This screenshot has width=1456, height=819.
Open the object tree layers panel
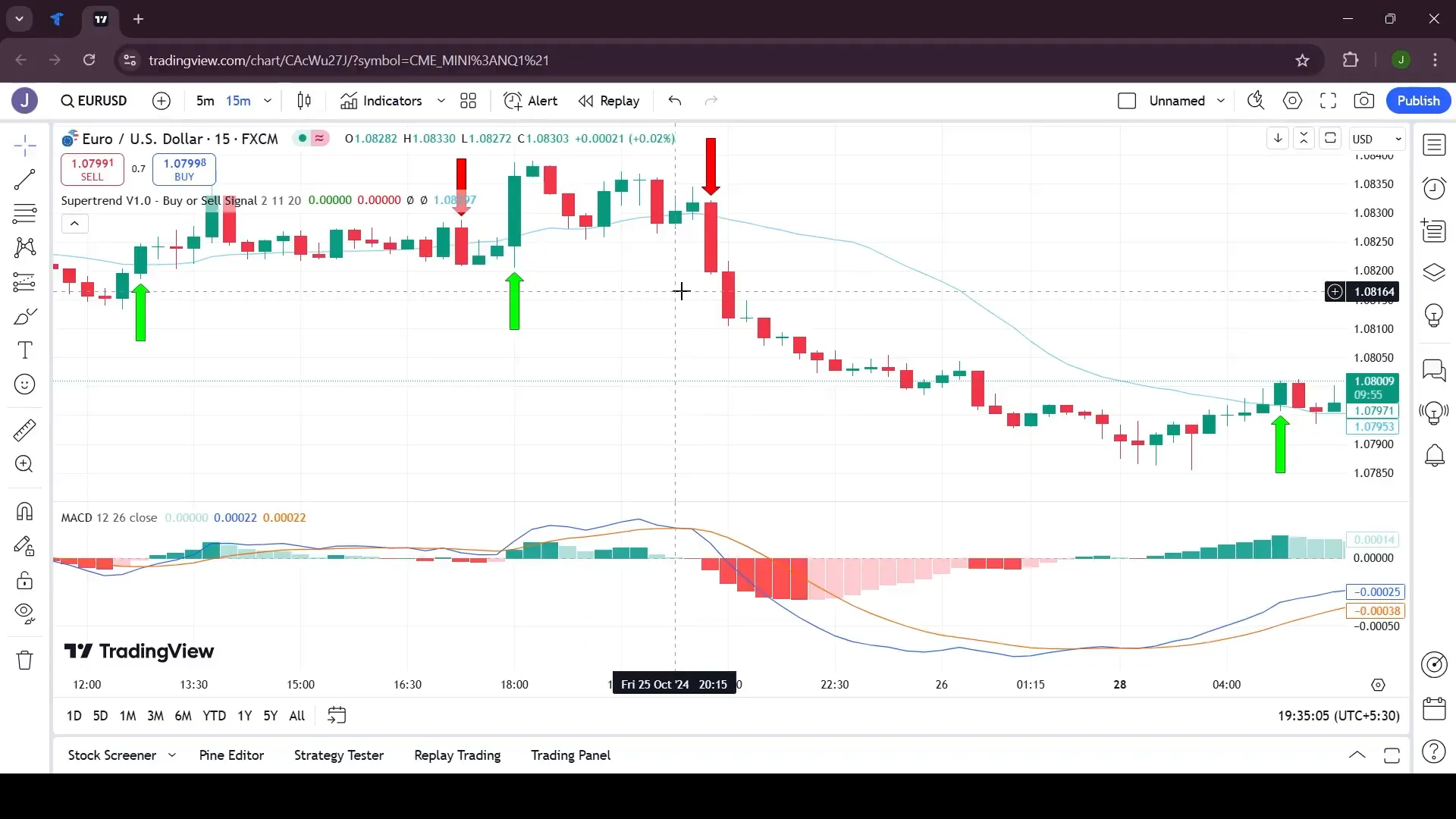[1434, 272]
